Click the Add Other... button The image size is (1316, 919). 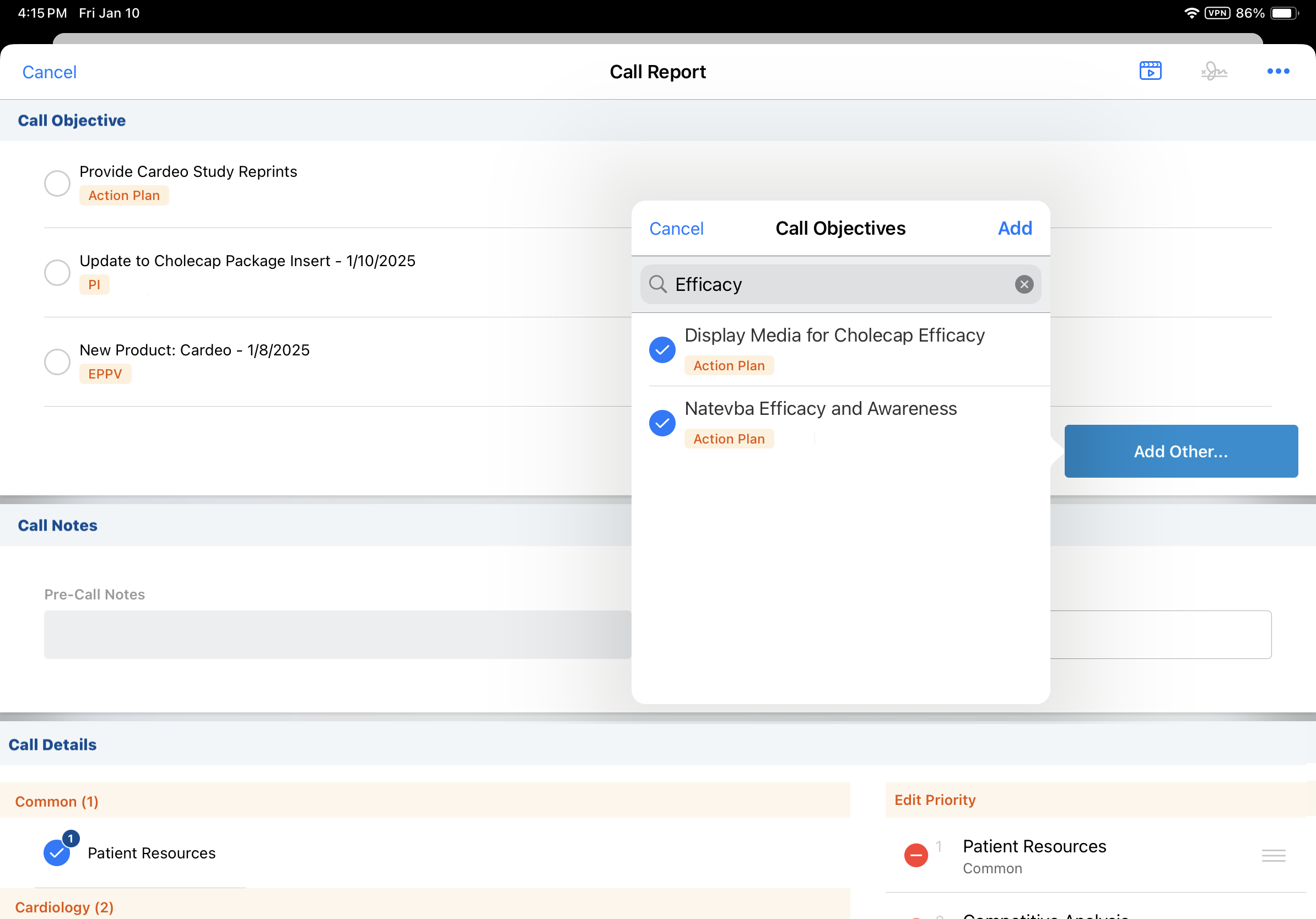1180,451
